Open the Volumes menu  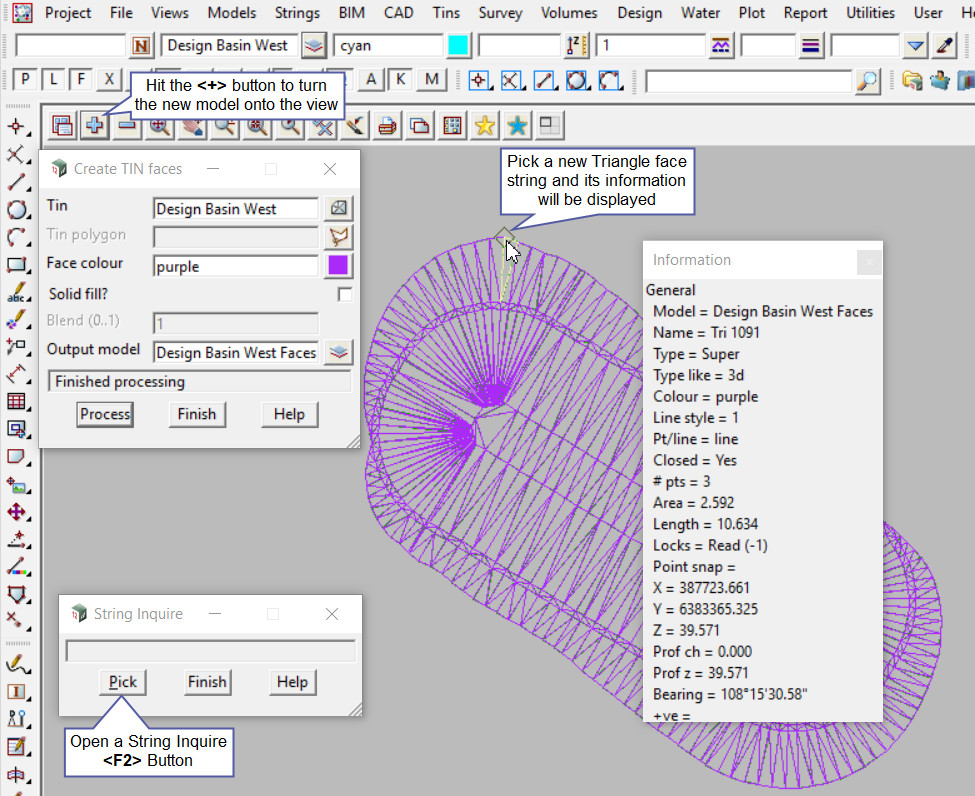(569, 13)
